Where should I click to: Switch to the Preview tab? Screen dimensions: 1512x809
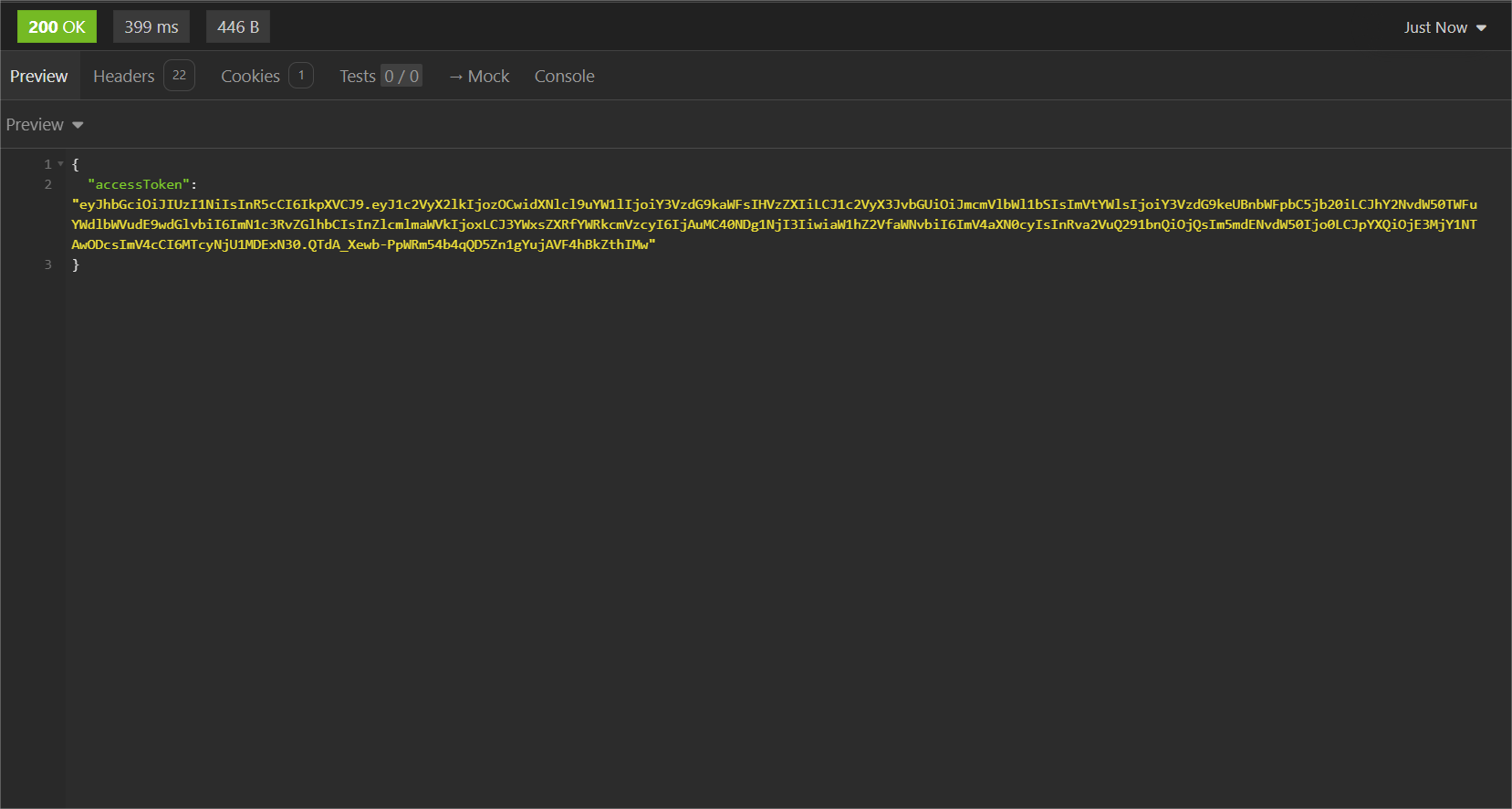click(x=38, y=77)
